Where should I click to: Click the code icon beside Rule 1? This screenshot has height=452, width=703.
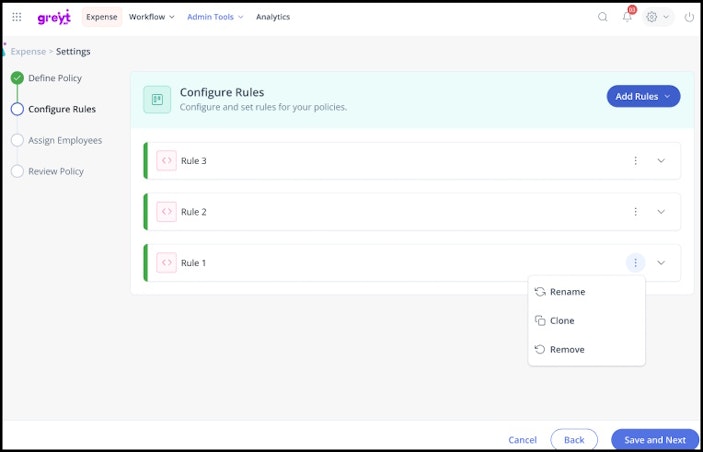tap(166, 263)
